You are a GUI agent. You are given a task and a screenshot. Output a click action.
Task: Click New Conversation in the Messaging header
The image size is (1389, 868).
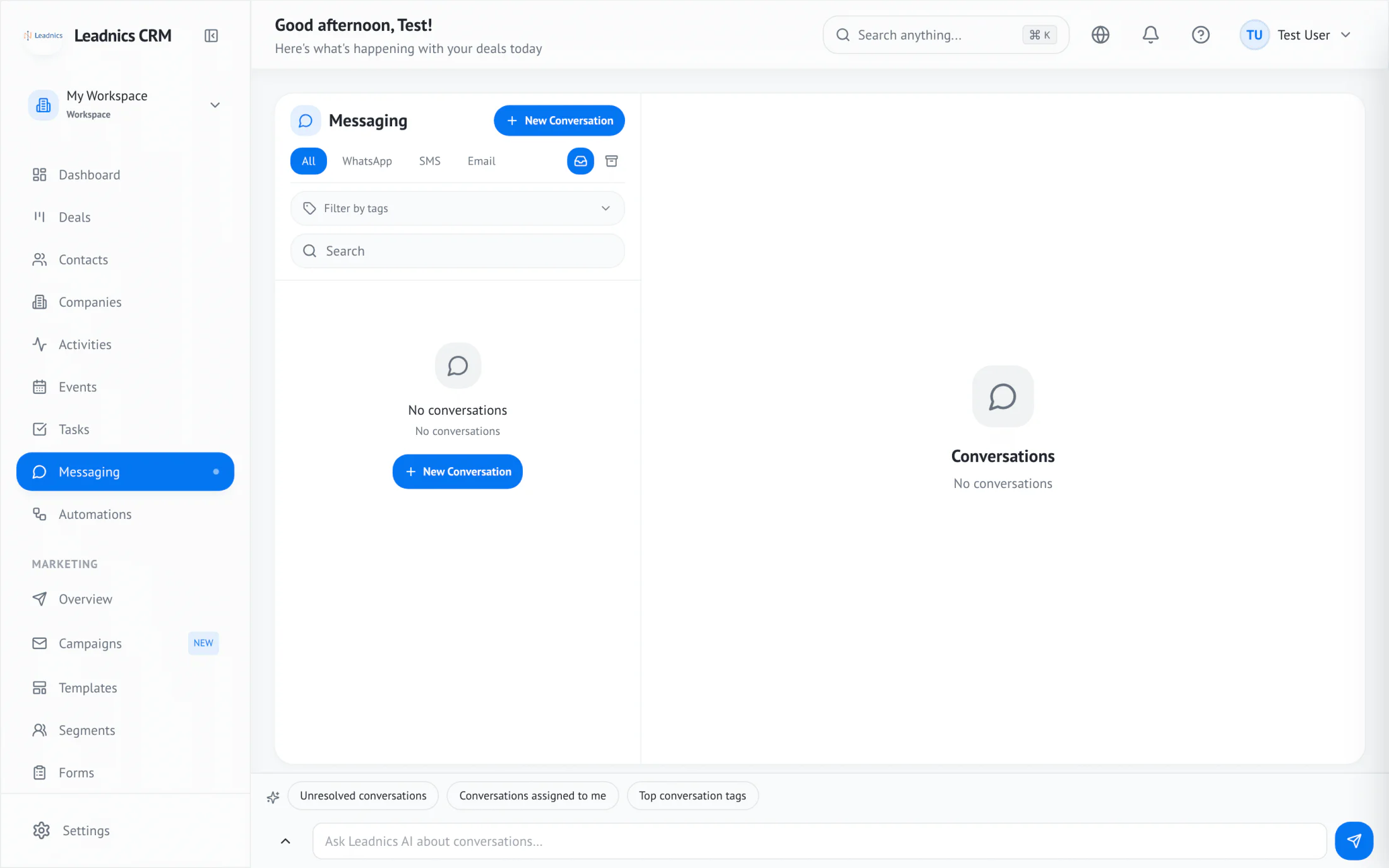(x=559, y=121)
